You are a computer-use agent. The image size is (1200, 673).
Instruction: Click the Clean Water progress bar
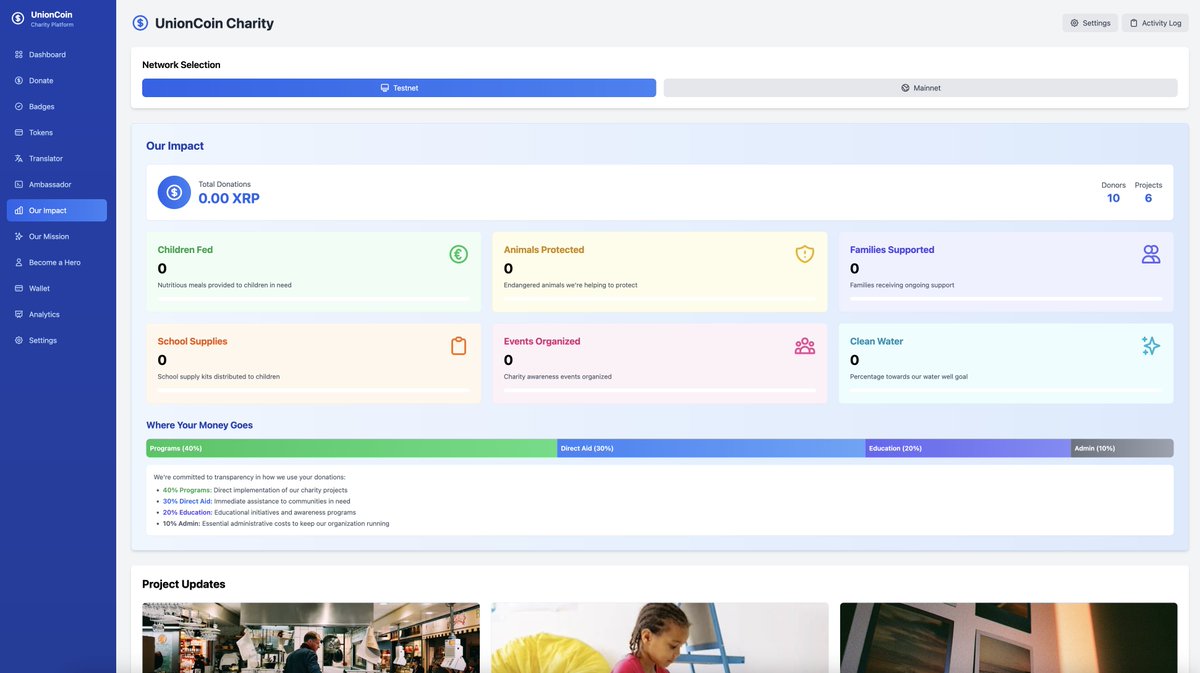(1006, 390)
